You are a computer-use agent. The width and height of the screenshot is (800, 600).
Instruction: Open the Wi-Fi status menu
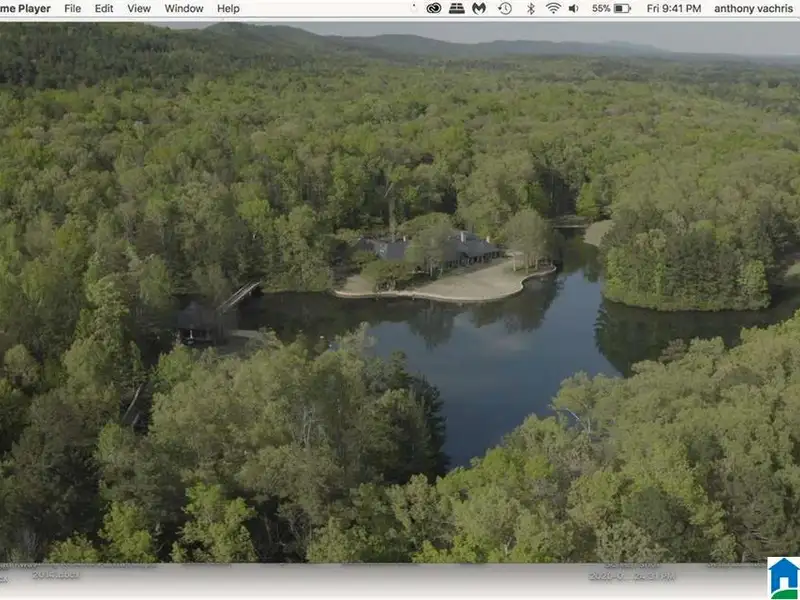click(x=553, y=8)
